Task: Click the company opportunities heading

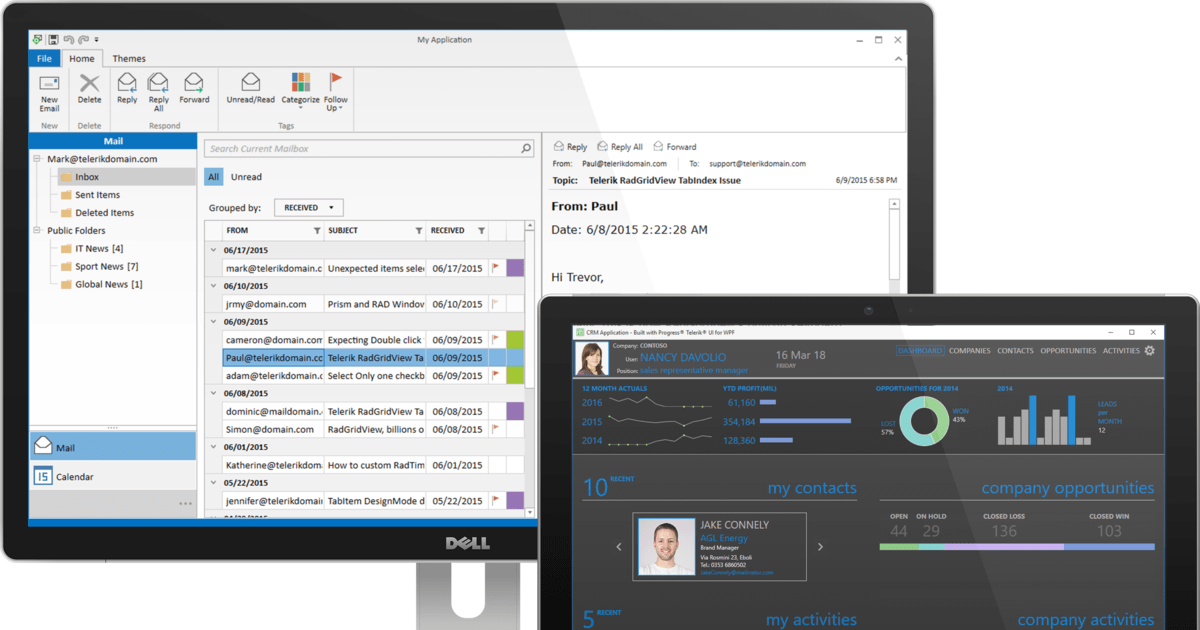Action: coord(1067,488)
